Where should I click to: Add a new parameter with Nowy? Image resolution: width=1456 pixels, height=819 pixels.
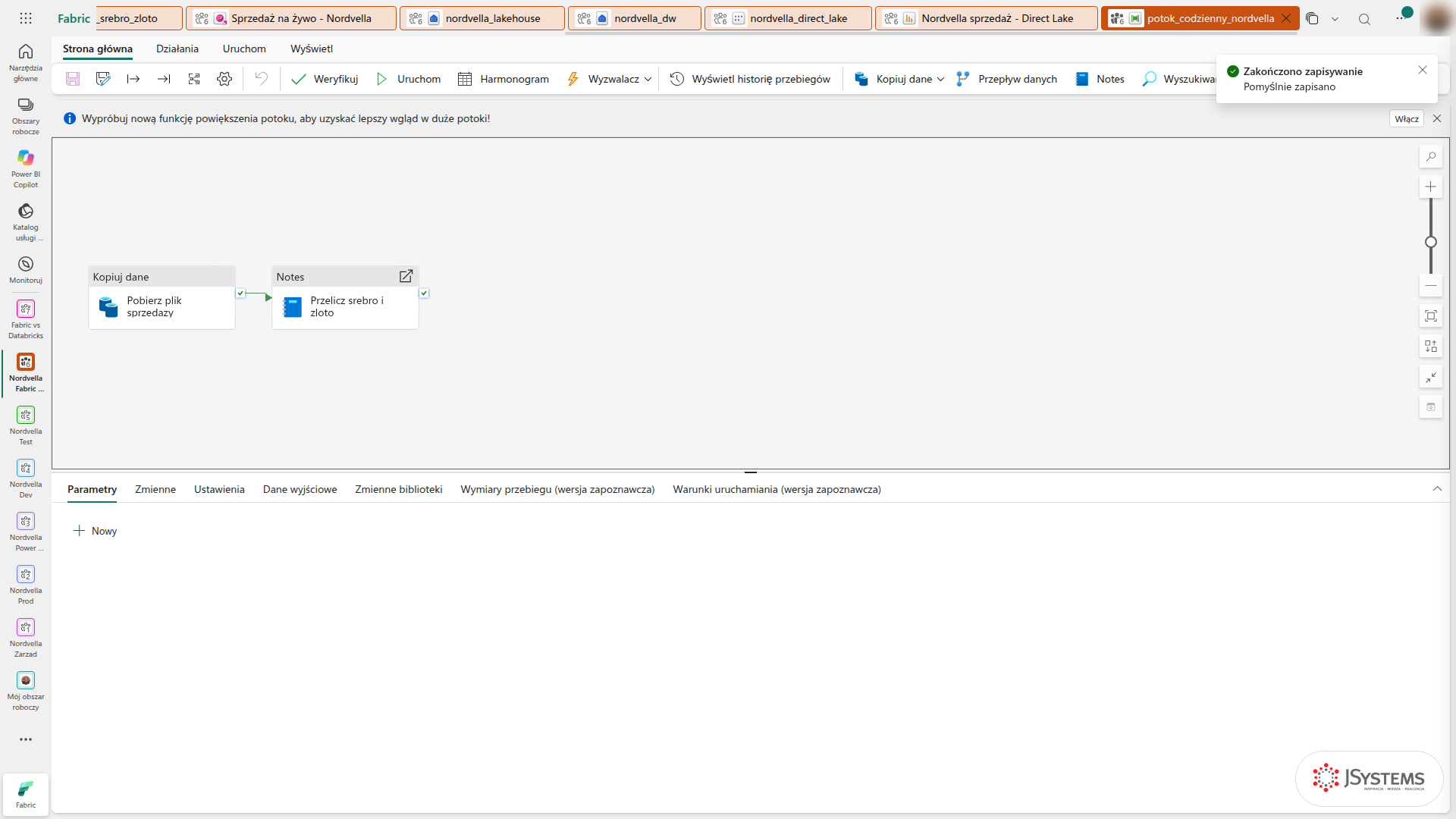[x=96, y=531]
